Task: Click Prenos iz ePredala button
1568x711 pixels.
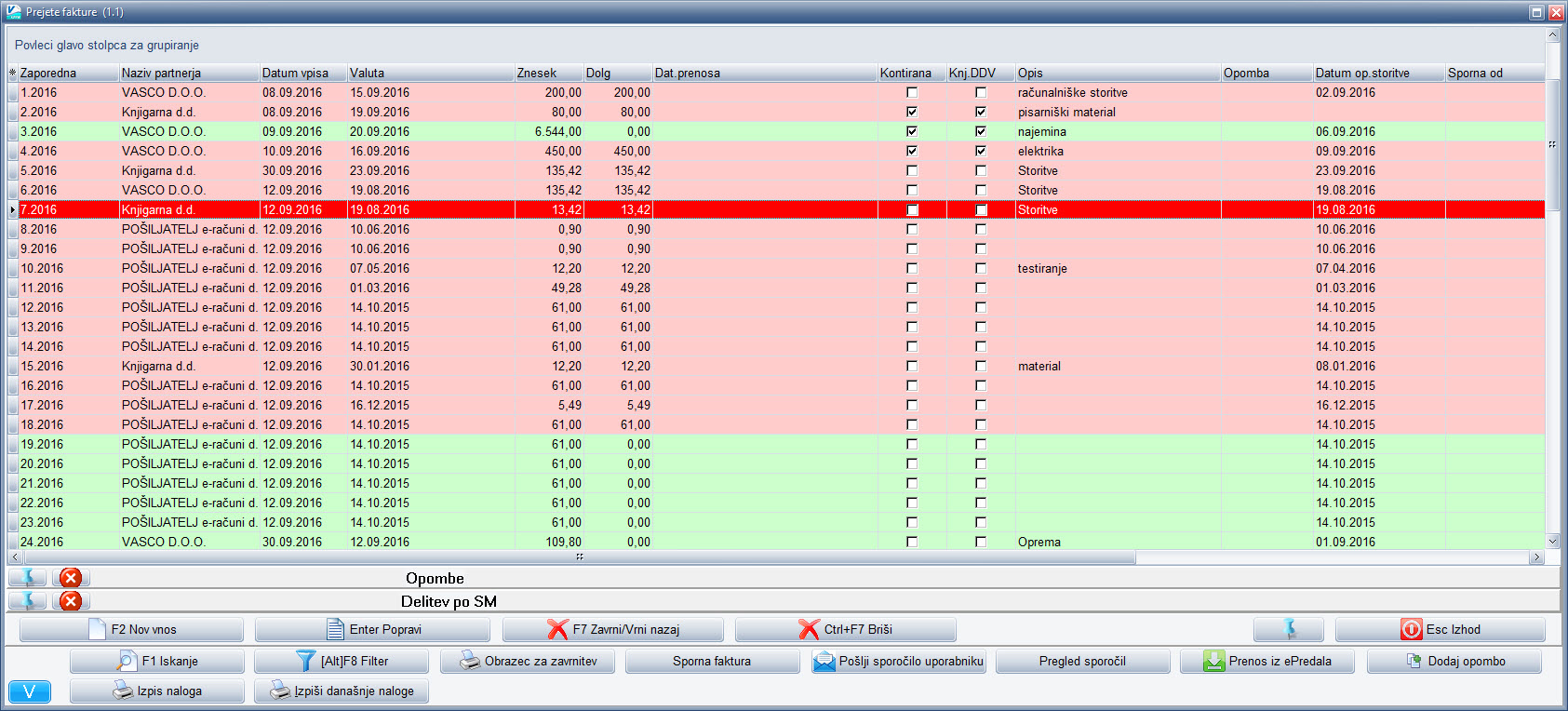Action: 1268,661
